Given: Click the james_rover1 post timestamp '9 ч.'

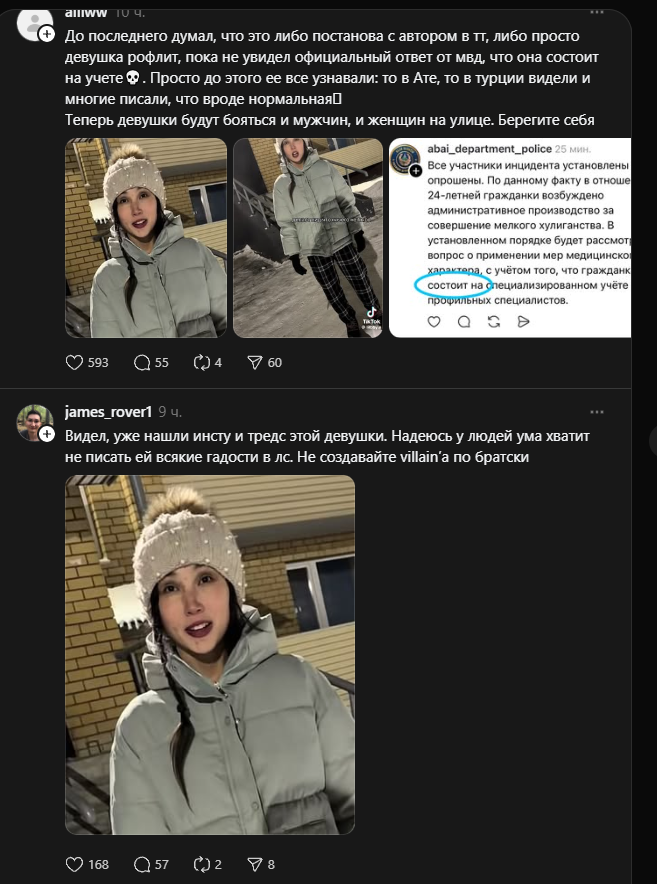Looking at the screenshot, I should 170,412.
